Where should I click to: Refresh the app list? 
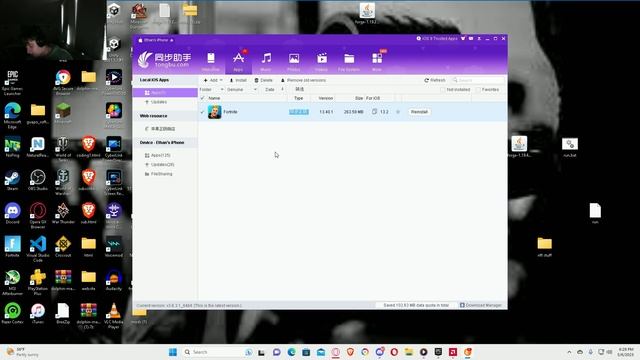tap(435, 80)
